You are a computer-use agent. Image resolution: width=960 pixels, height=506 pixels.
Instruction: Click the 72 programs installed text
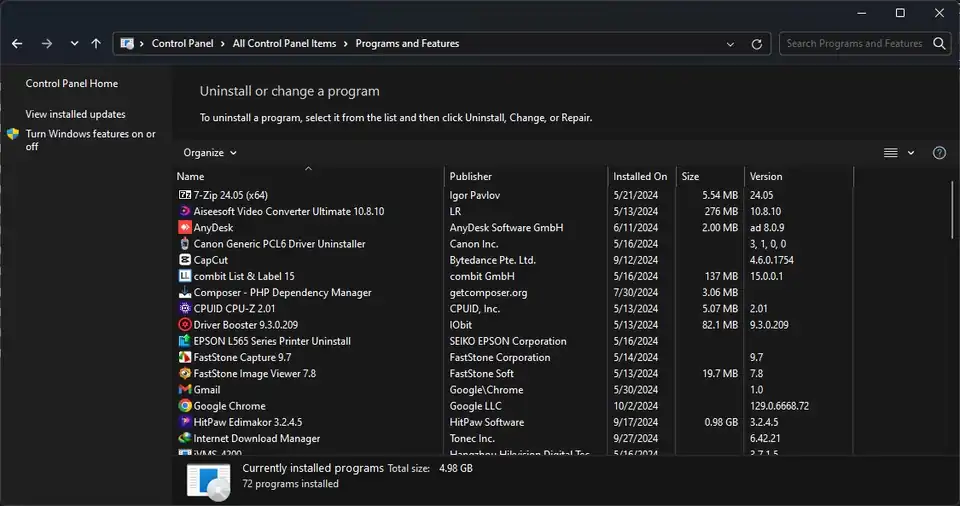click(290, 483)
